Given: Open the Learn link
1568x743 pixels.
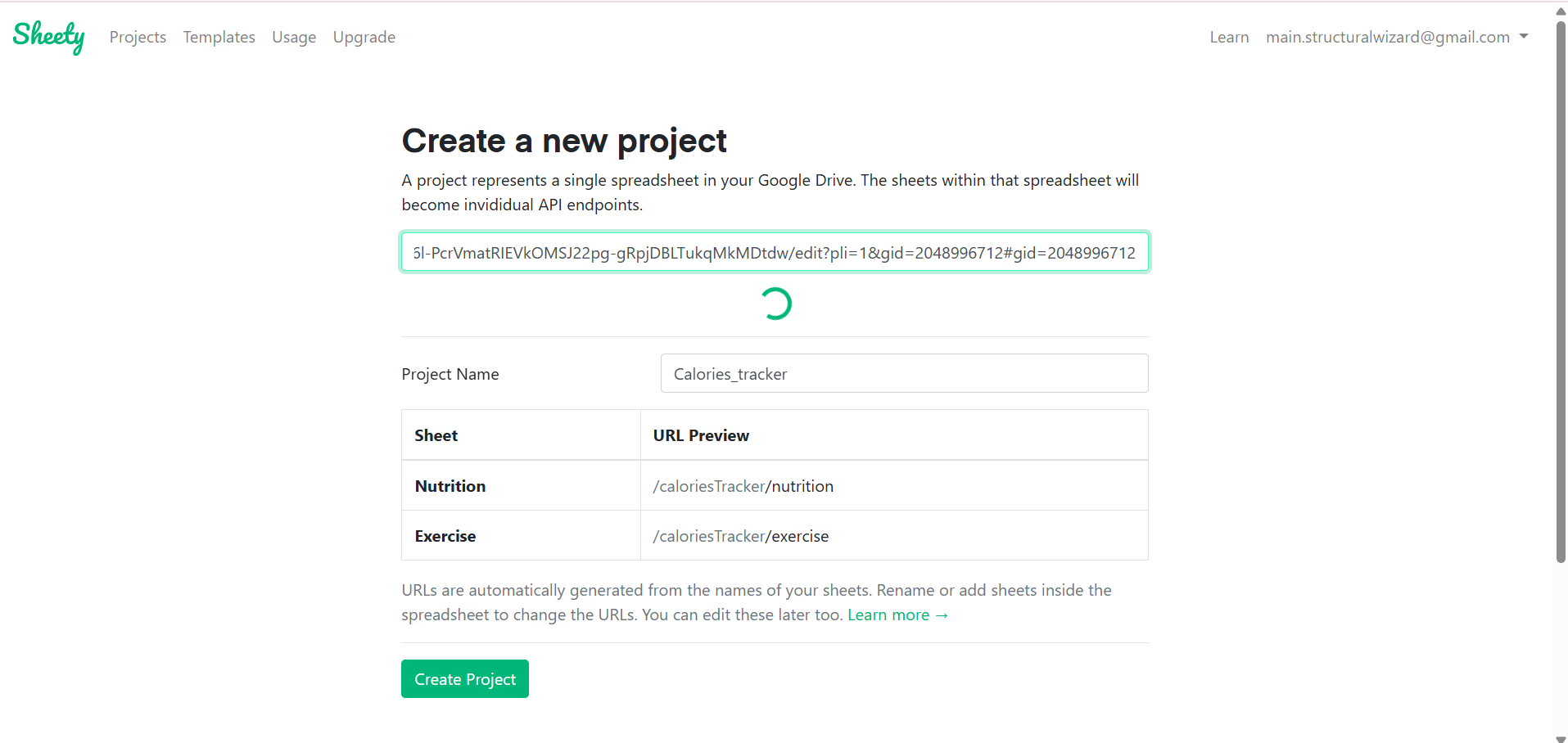Looking at the screenshot, I should 1229,37.
